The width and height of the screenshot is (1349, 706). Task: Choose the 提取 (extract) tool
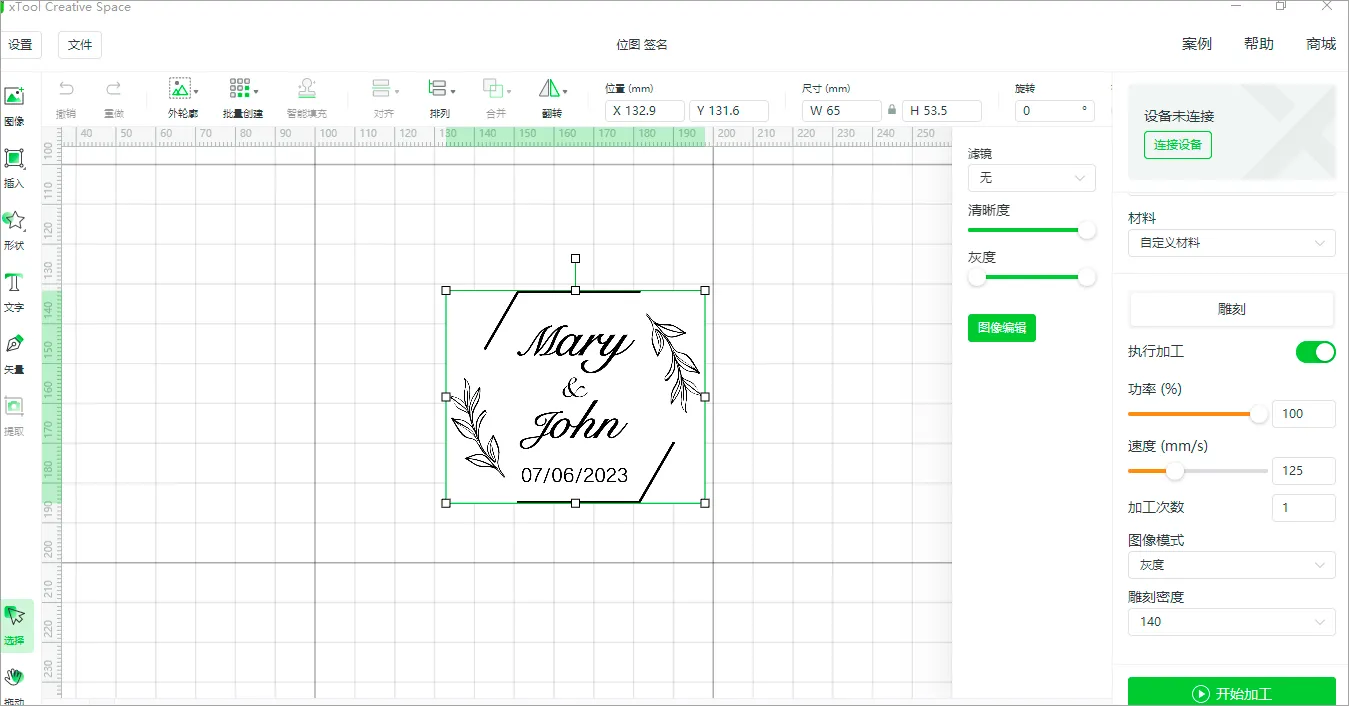coord(14,415)
